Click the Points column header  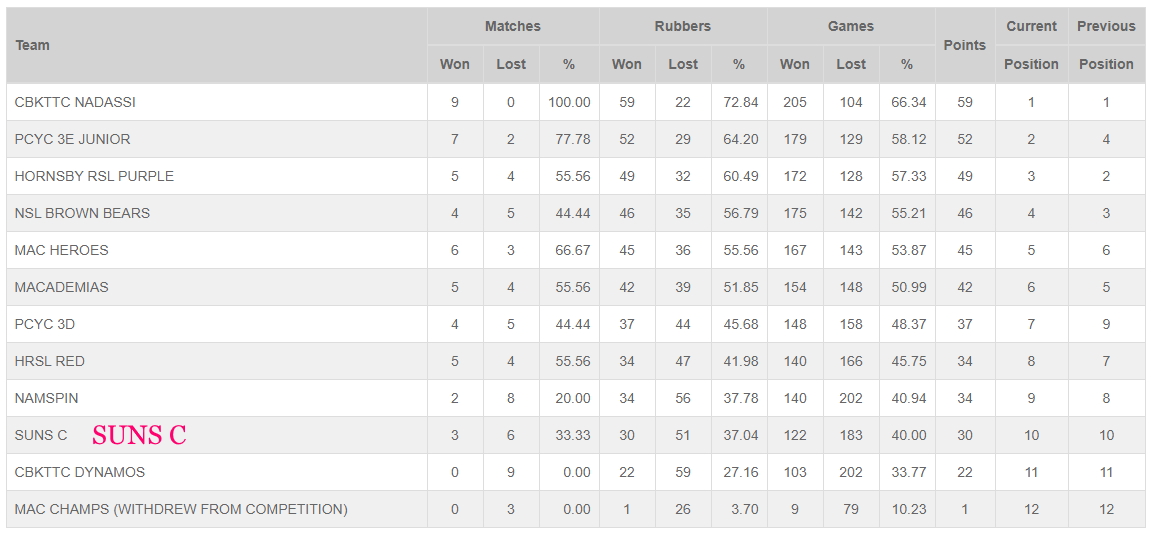pyautogui.click(x=965, y=46)
